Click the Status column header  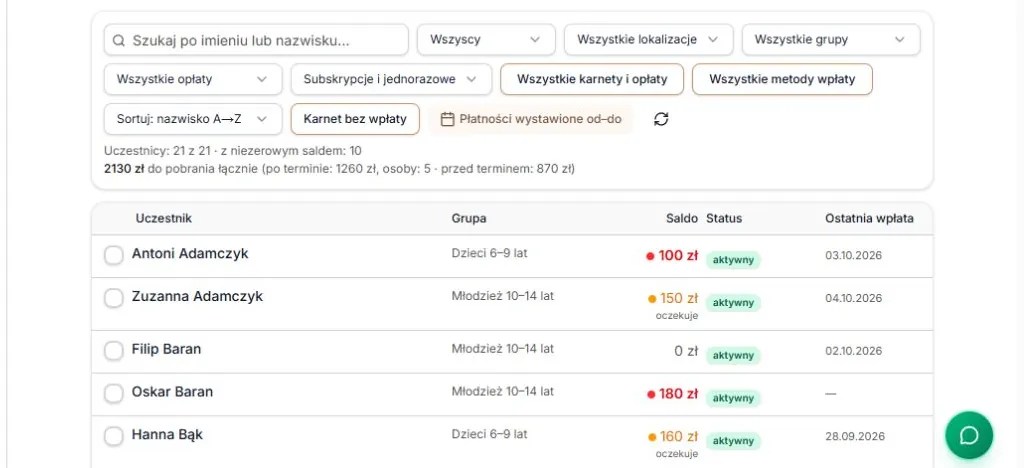click(724, 218)
